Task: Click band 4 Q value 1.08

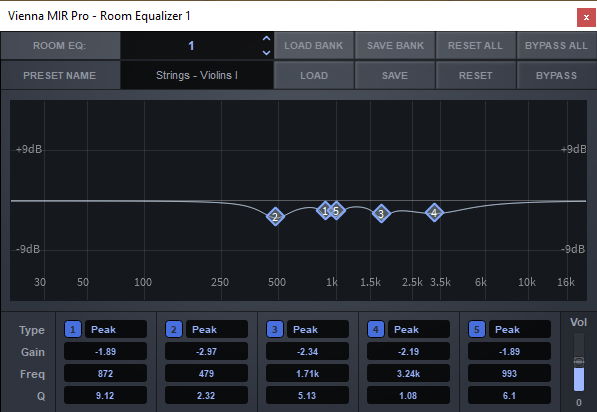Action: tap(408, 395)
